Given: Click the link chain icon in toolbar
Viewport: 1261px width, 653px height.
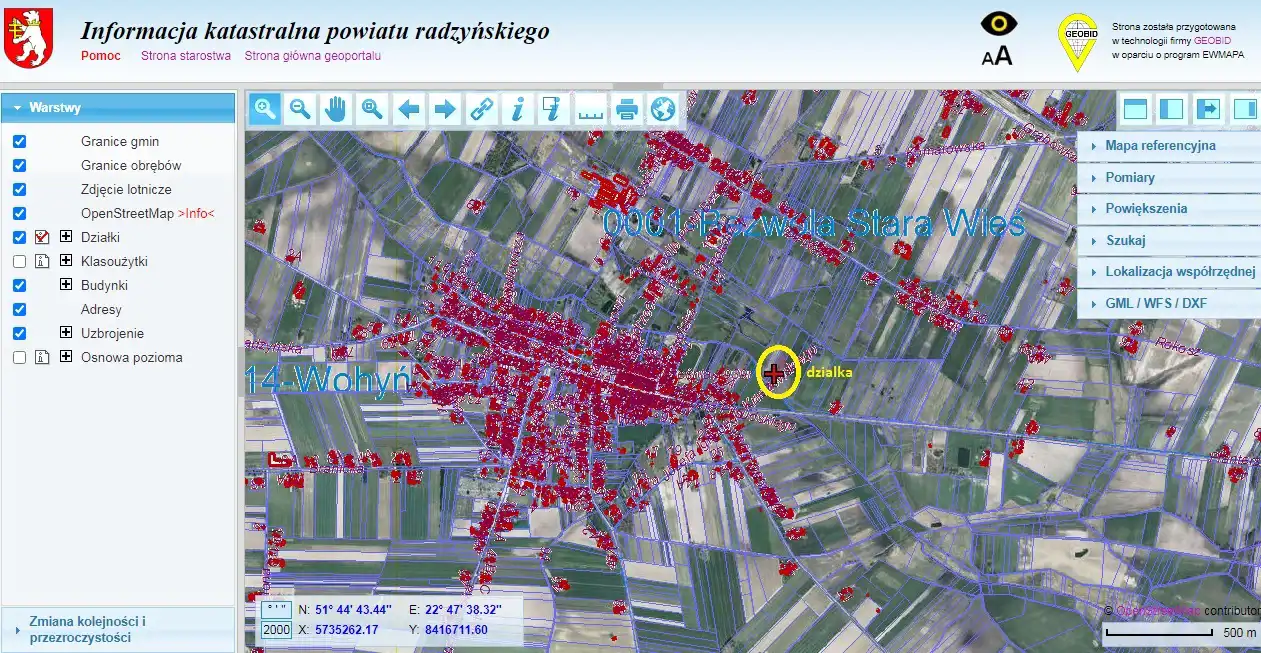Looking at the screenshot, I should tap(482, 109).
